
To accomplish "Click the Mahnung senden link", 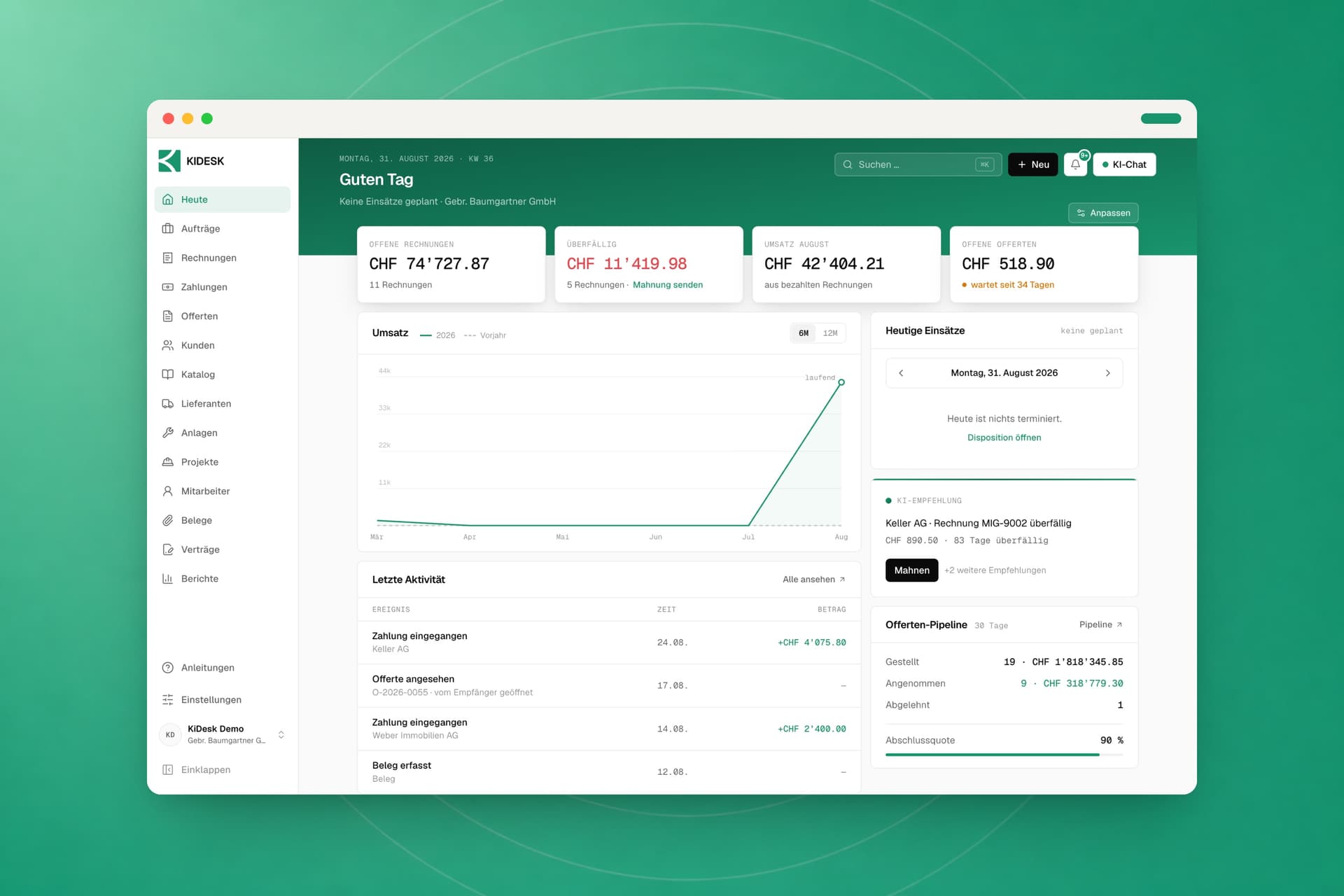I will click(668, 285).
